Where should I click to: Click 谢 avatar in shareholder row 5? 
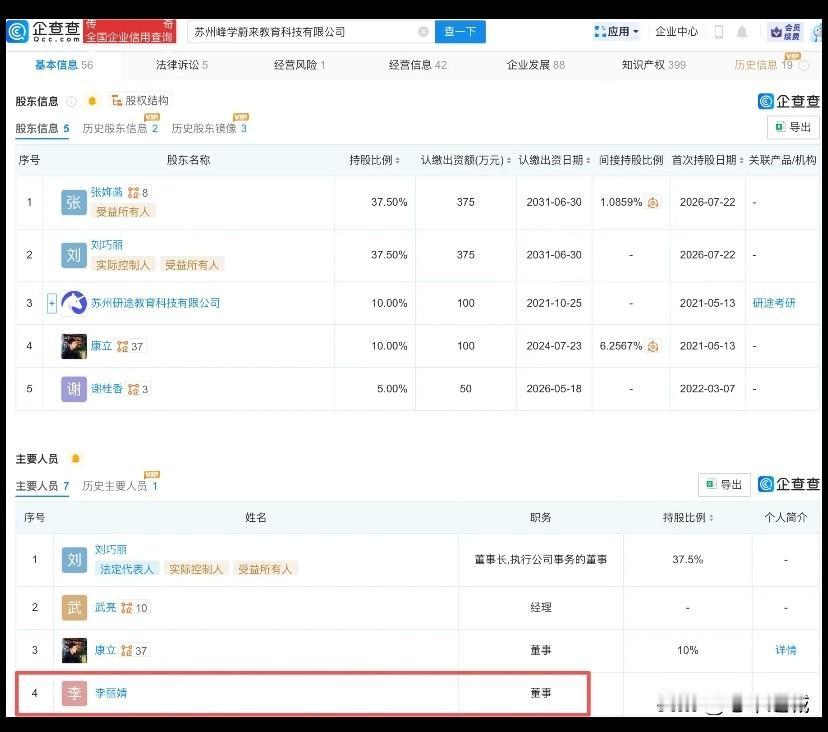[74, 389]
